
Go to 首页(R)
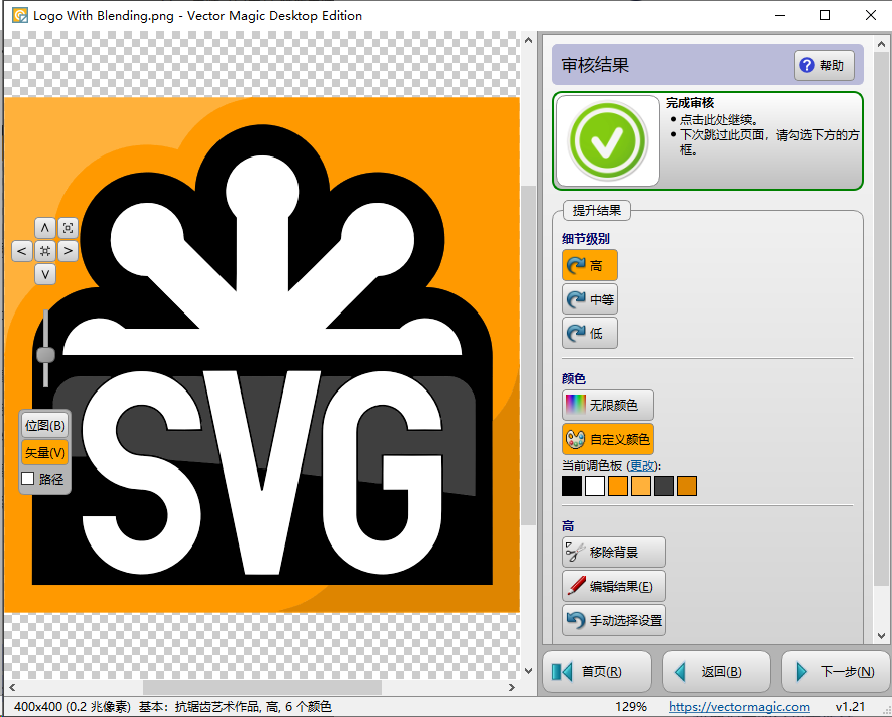point(597,671)
